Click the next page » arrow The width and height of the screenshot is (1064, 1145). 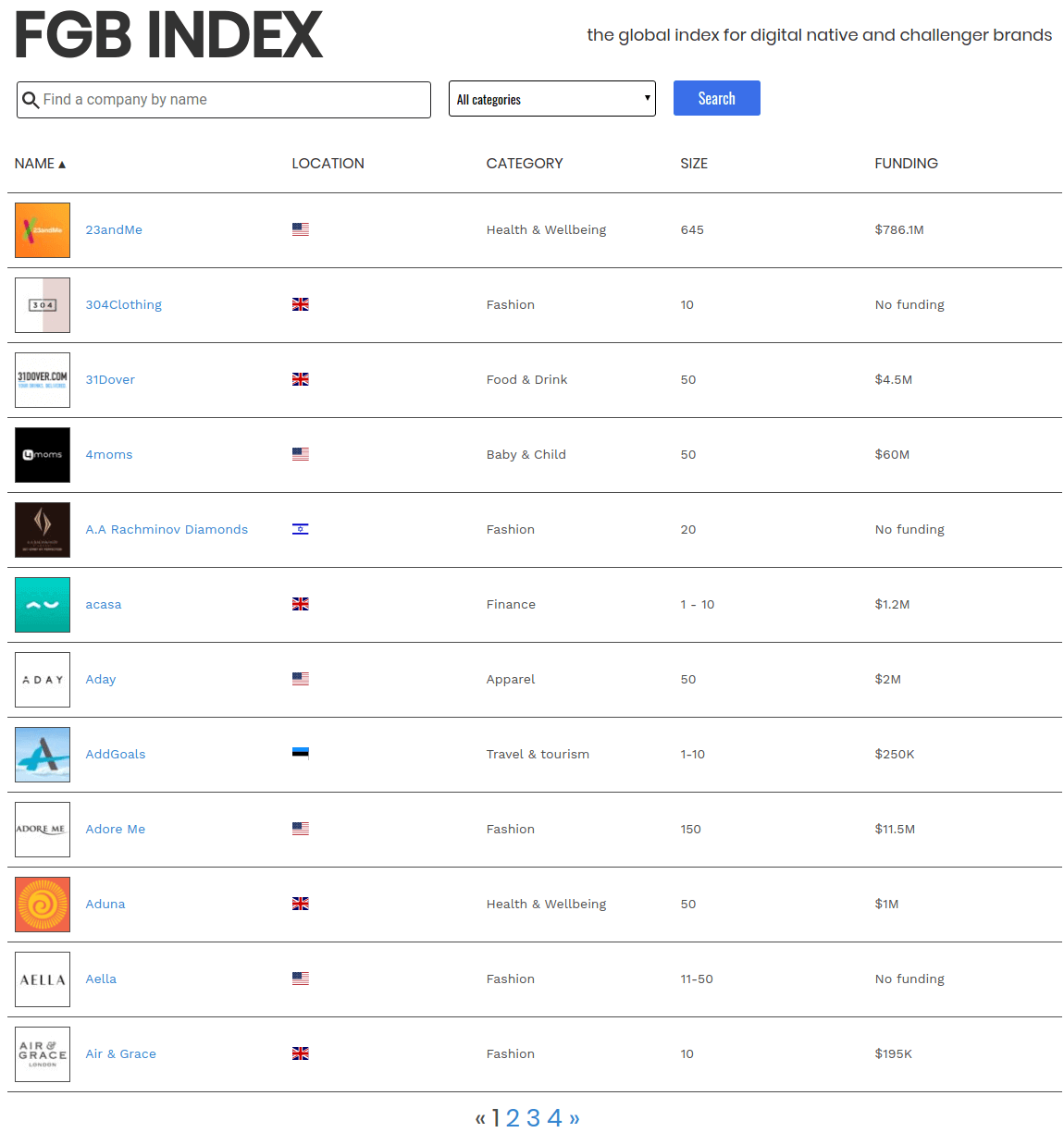click(x=575, y=1119)
